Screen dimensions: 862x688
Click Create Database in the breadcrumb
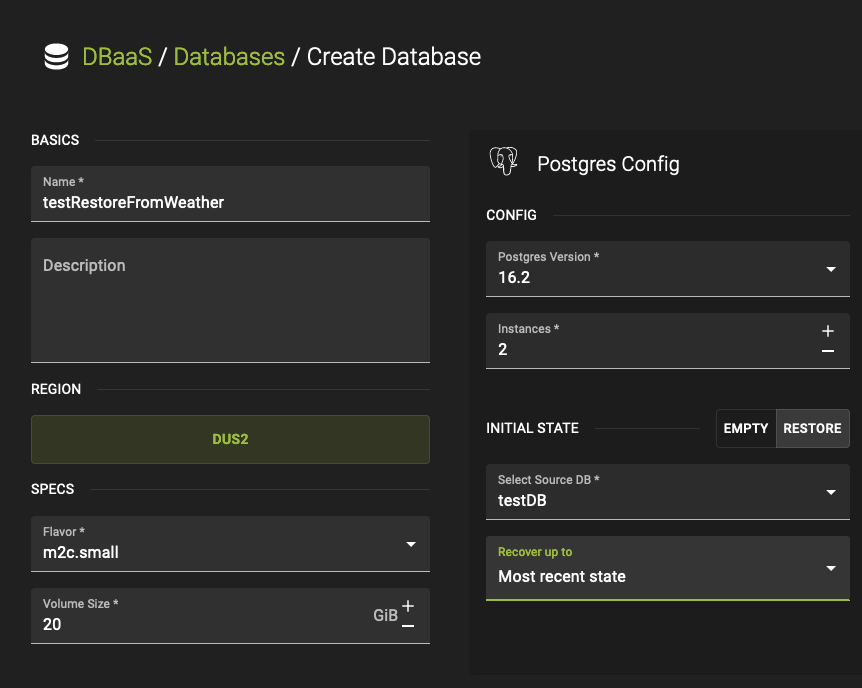click(395, 57)
